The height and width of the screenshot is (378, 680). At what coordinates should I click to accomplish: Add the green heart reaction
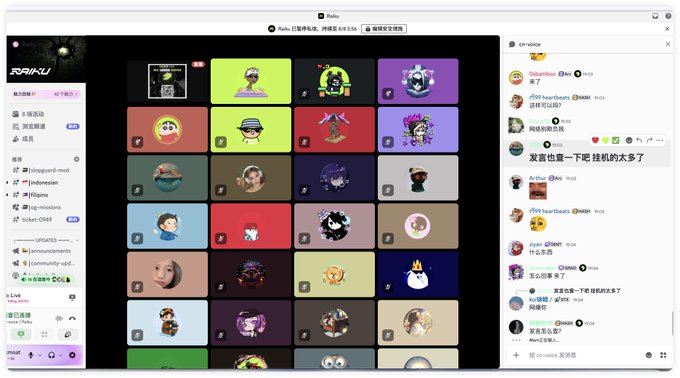(x=605, y=140)
